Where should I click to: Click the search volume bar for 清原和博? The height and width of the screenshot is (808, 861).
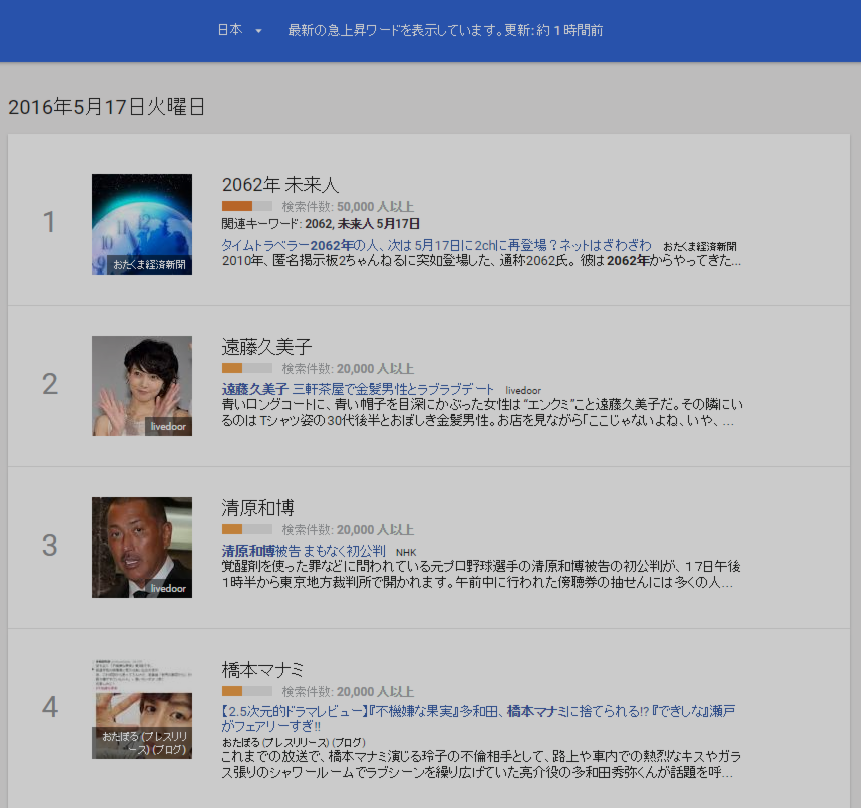246,529
